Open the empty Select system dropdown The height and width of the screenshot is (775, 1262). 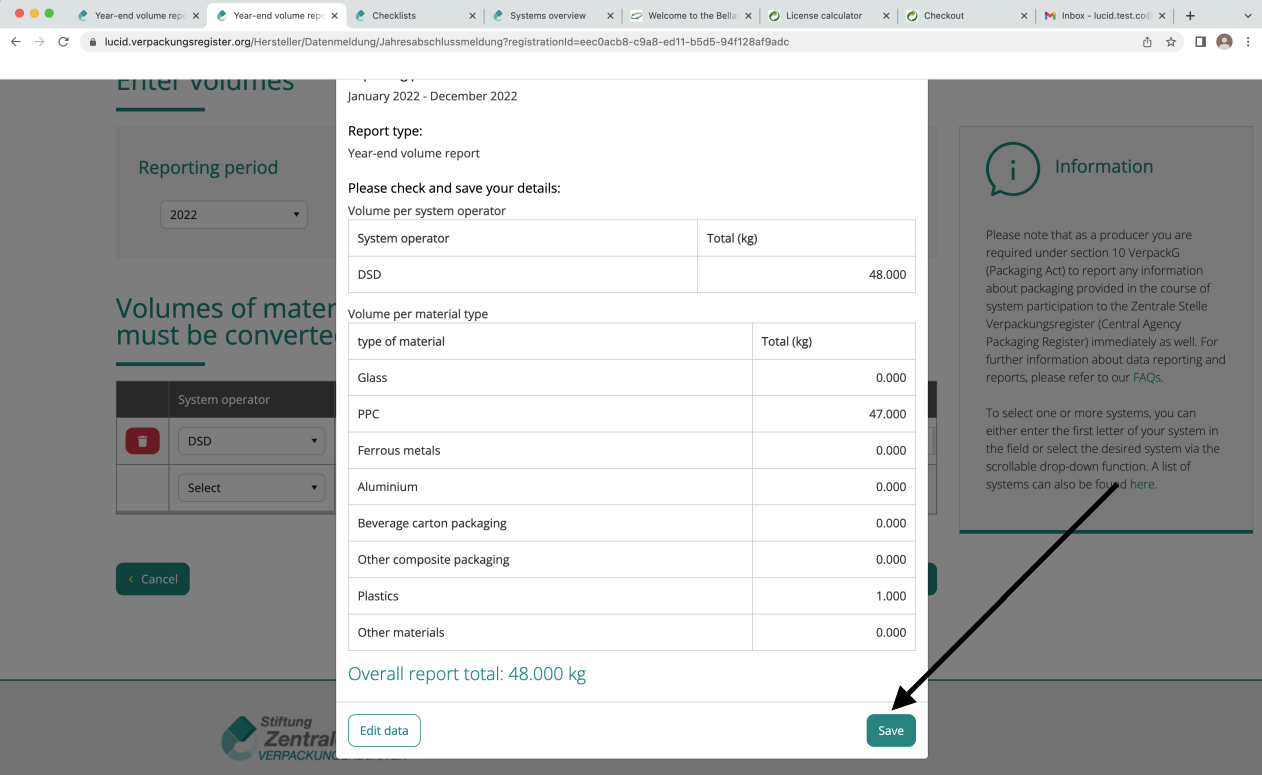251,488
